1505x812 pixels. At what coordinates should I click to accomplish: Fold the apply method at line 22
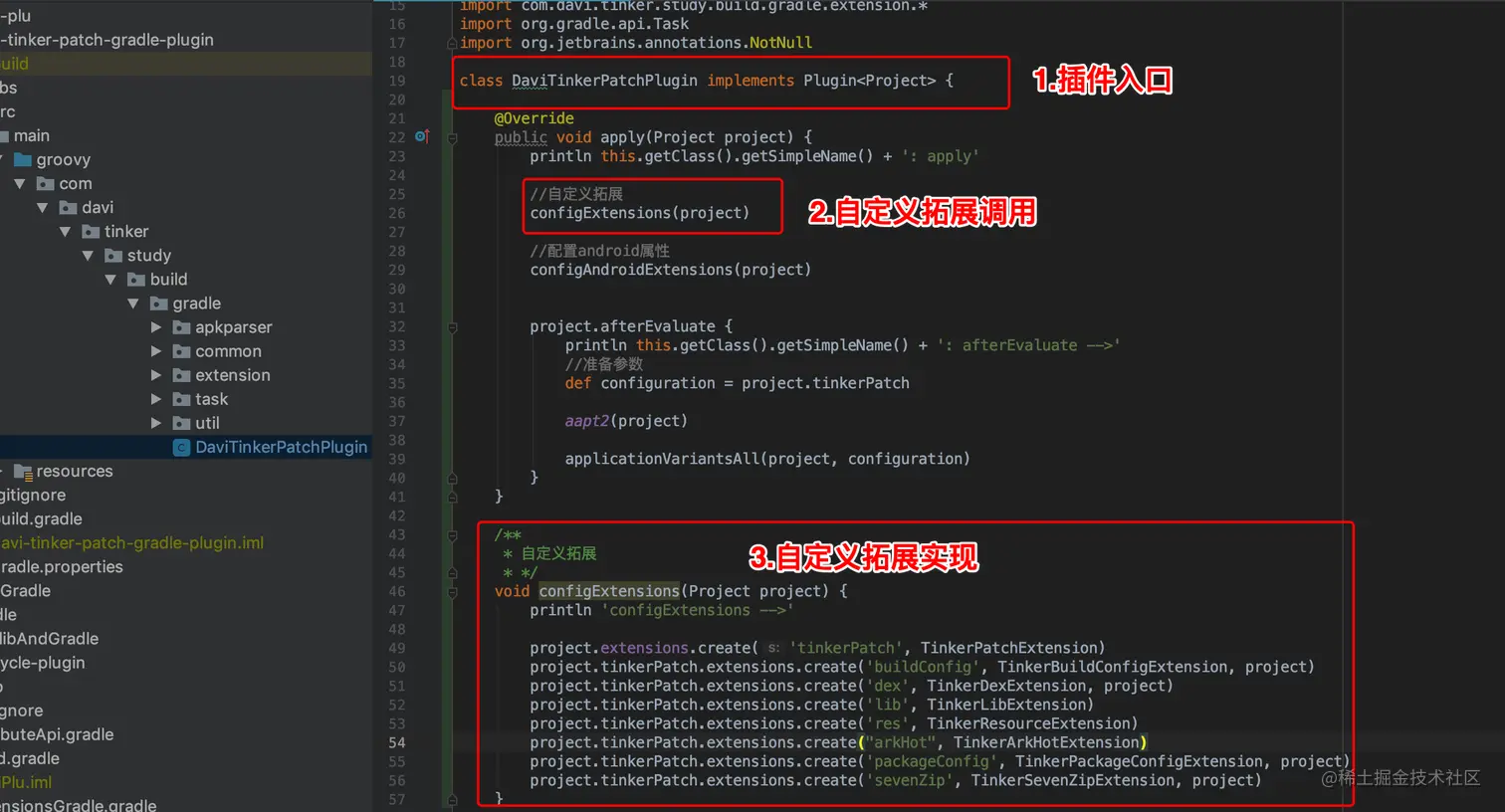pos(452,138)
